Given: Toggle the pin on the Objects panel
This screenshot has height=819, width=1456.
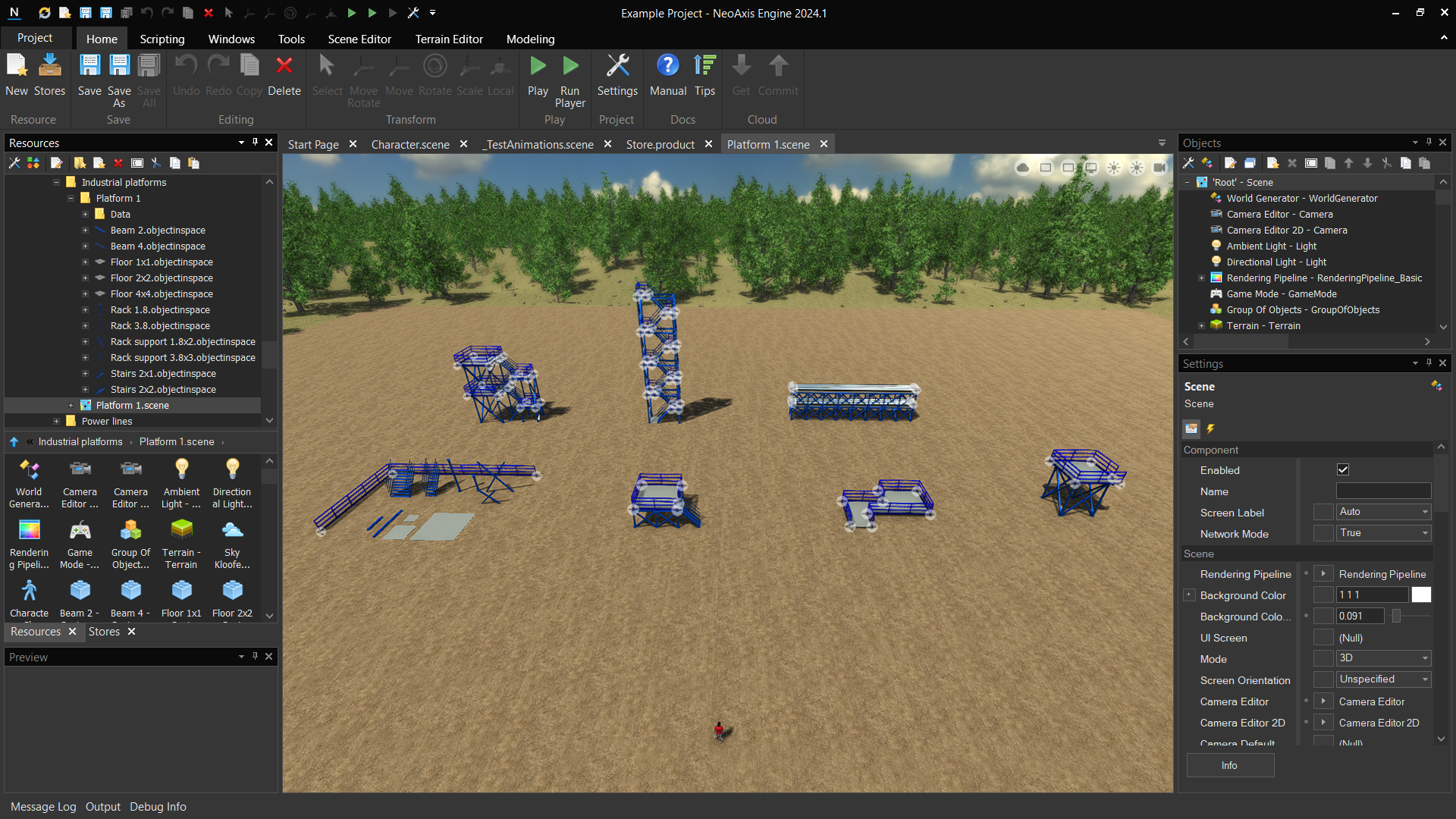Looking at the screenshot, I should [x=1429, y=143].
